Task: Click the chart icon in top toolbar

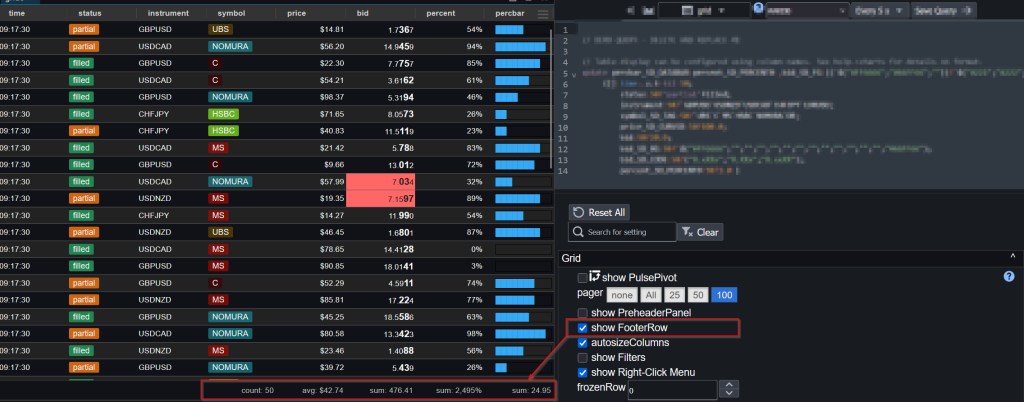Action: point(649,10)
